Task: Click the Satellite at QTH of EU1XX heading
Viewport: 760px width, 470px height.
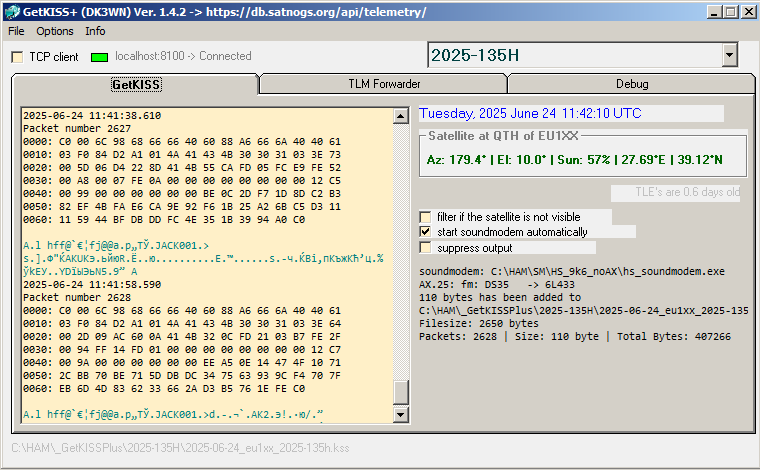Action: click(x=503, y=136)
